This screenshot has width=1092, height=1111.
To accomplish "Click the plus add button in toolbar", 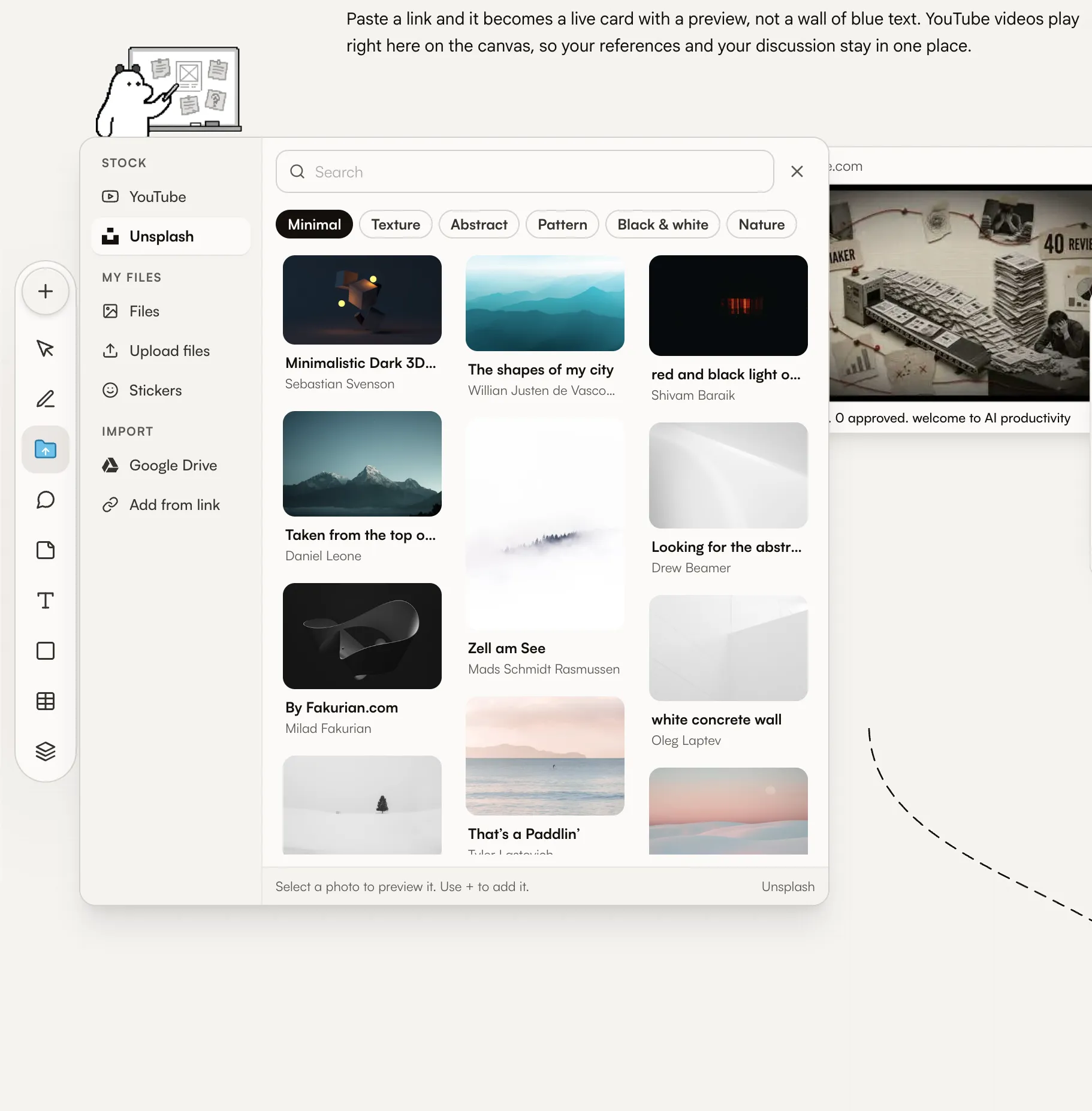I will click(46, 291).
